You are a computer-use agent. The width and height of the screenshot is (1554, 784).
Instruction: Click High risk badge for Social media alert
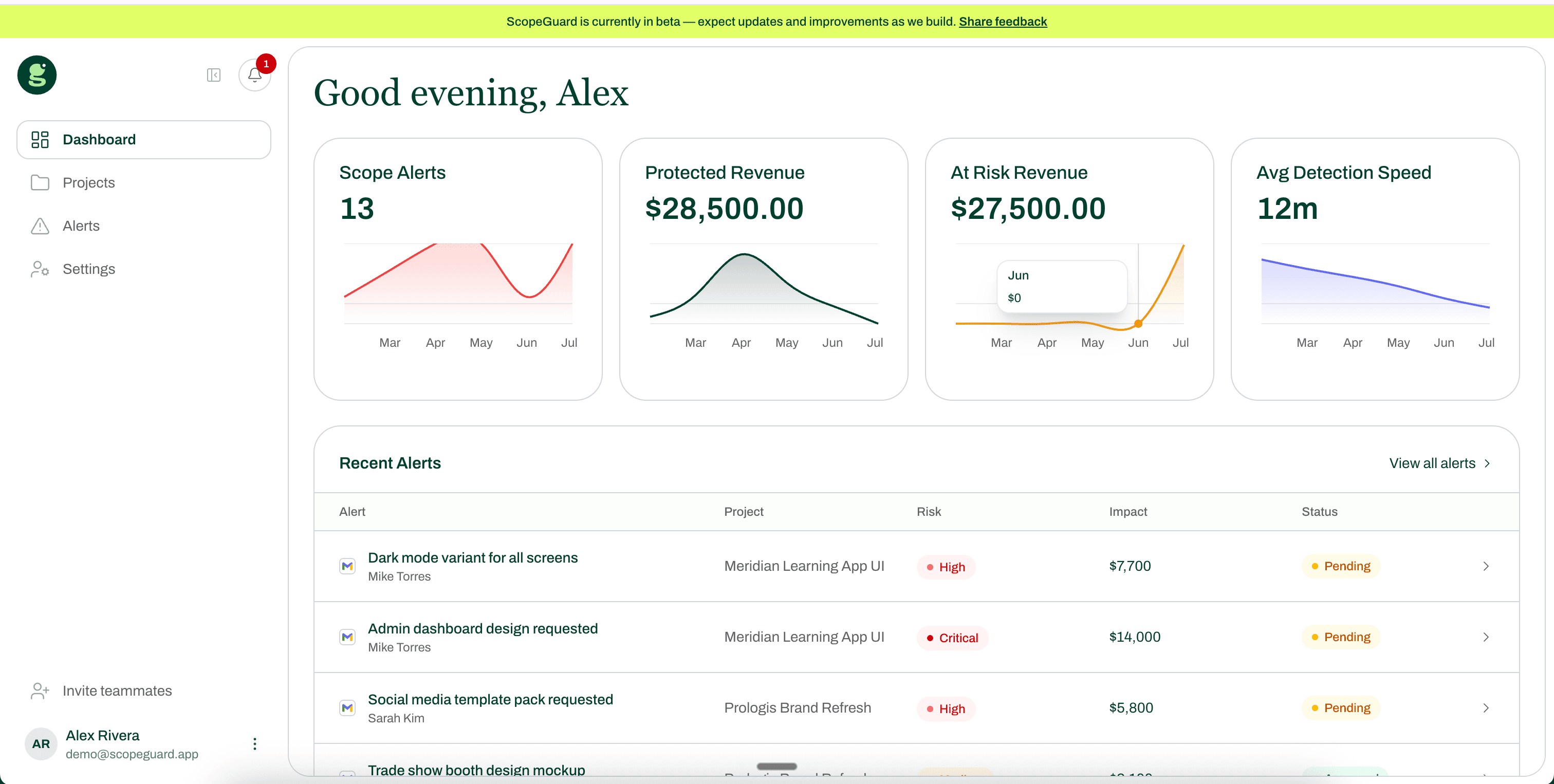946,708
